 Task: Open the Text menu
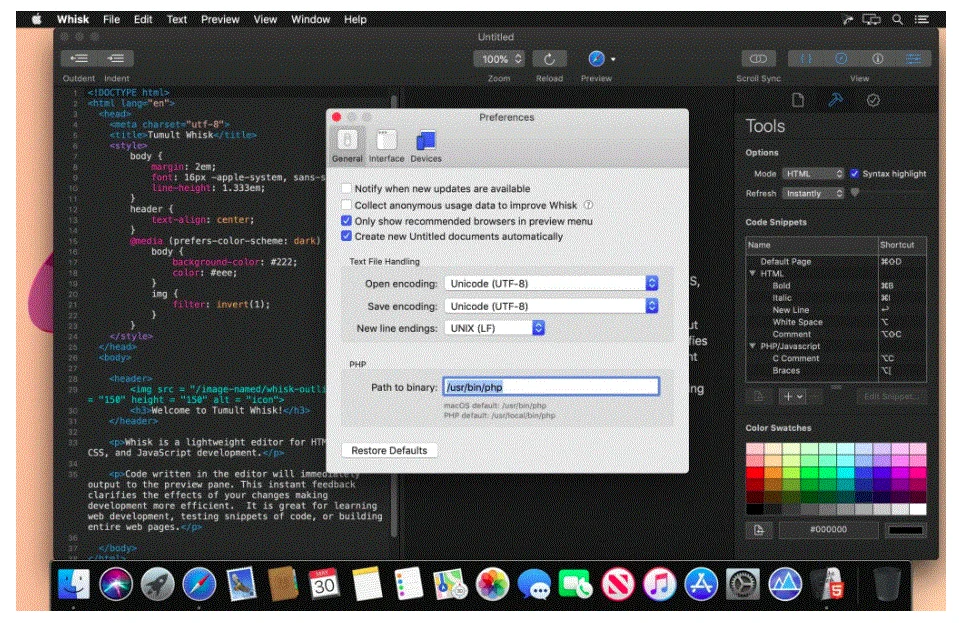pos(177,20)
